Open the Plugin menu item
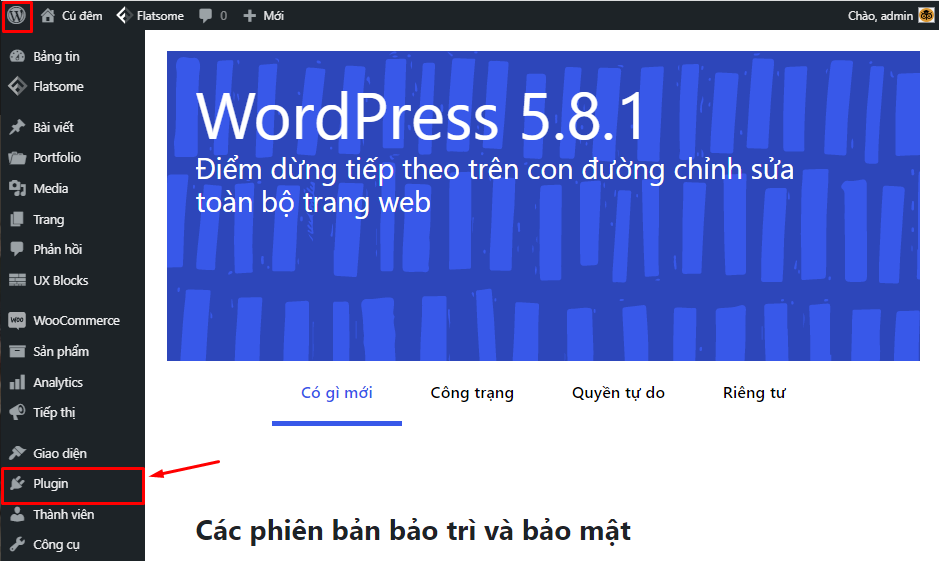 pyautogui.click(x=72, y=485)
